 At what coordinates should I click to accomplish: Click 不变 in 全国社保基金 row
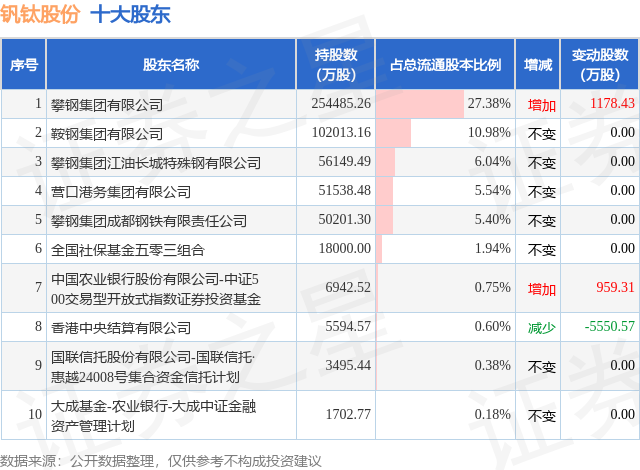coord(542,250)
